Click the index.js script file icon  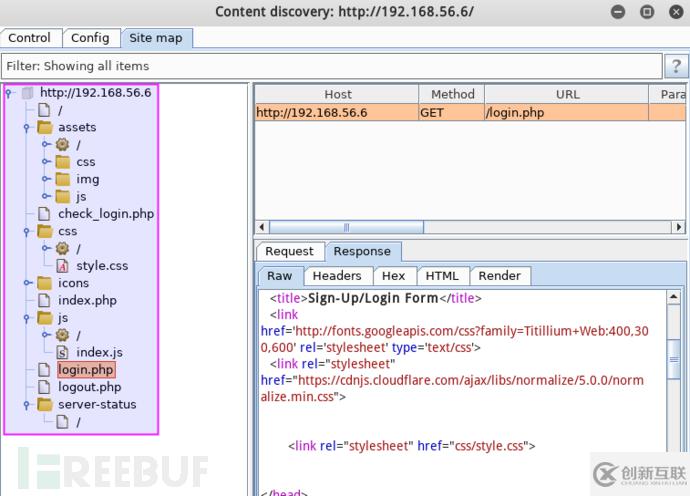pos(62,353)
